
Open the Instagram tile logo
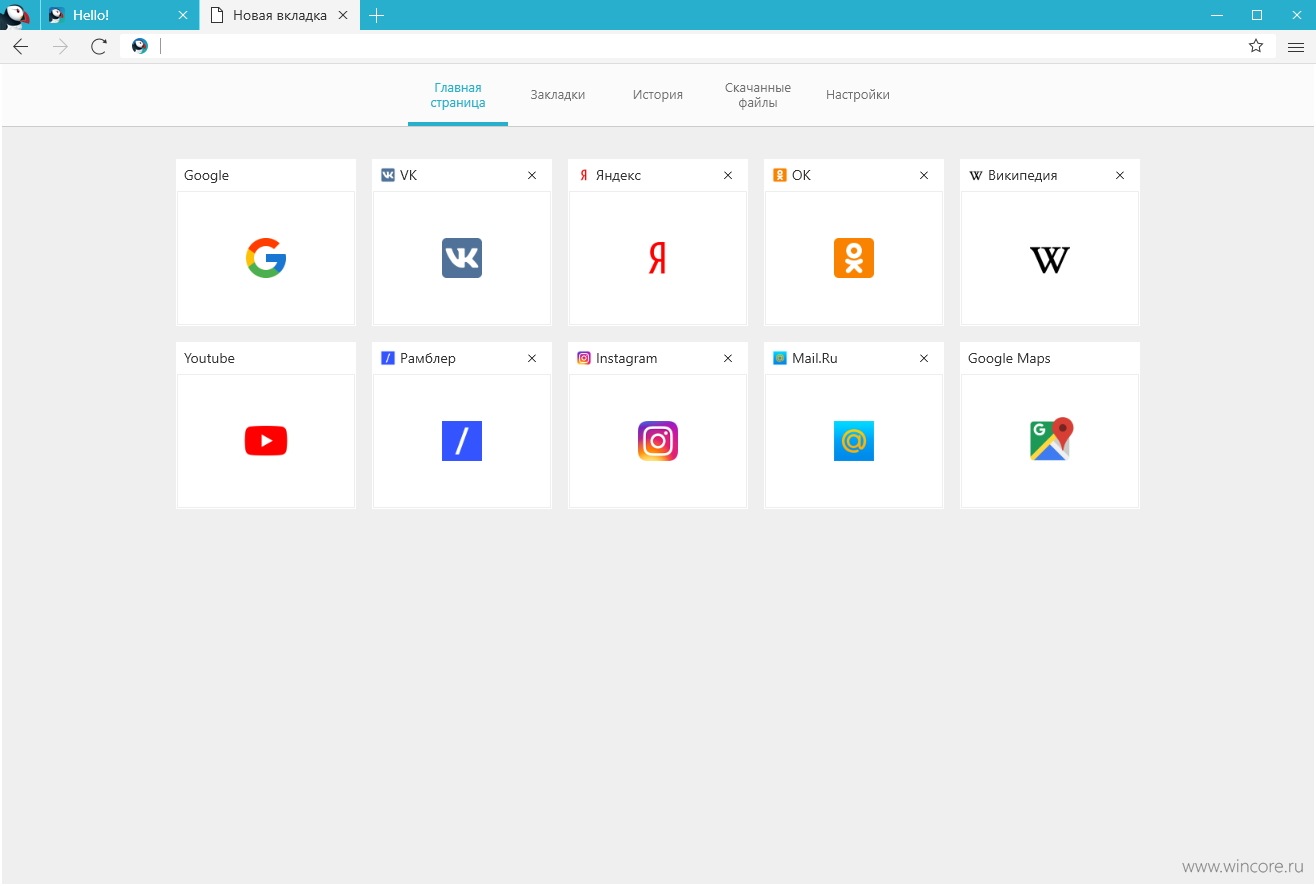pos(658,441)
